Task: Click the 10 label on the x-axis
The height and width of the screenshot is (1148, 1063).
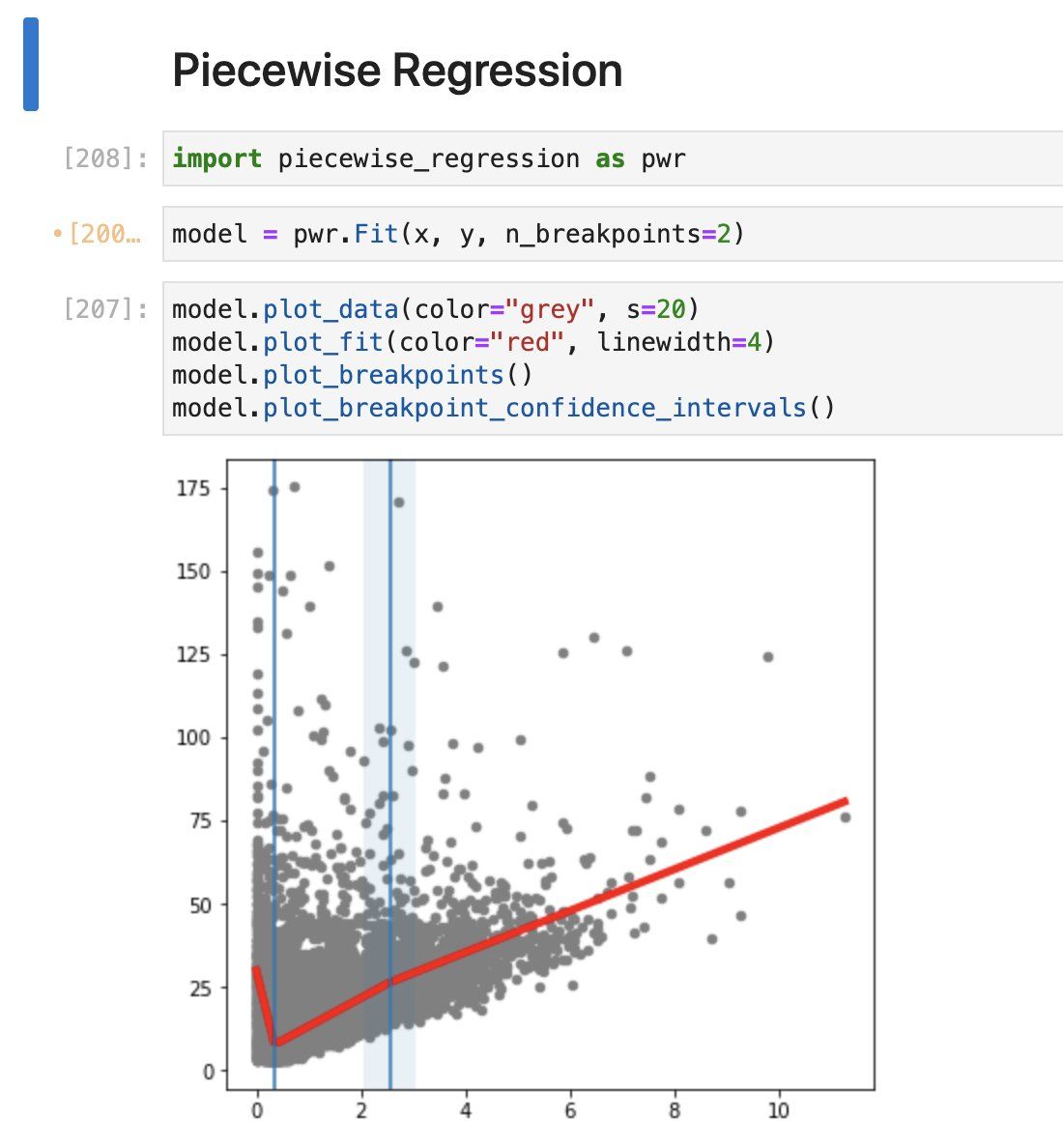Action: [x=778, y=1111]
